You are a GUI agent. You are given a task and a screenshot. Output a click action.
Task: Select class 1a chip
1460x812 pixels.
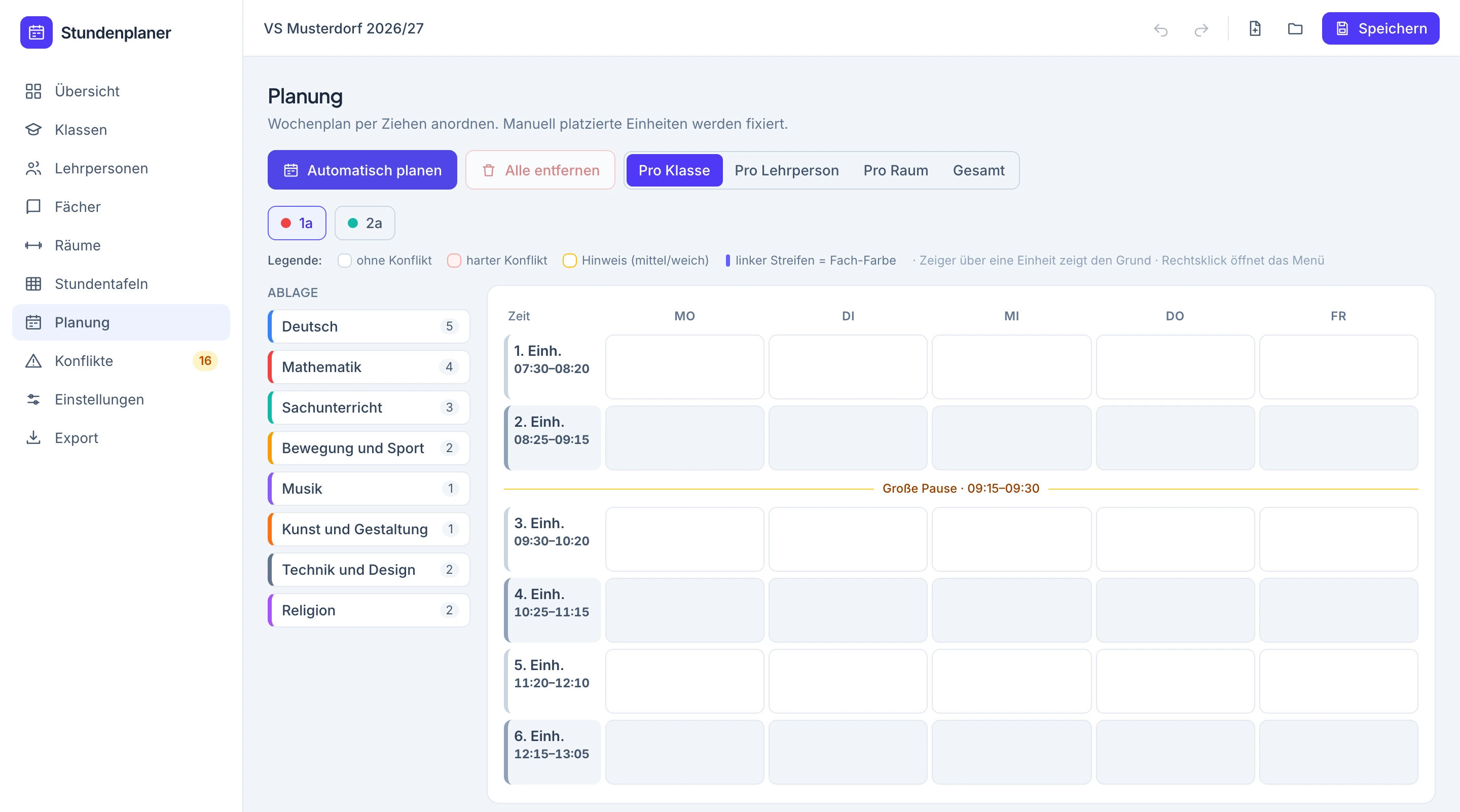(x=297, y=223)
